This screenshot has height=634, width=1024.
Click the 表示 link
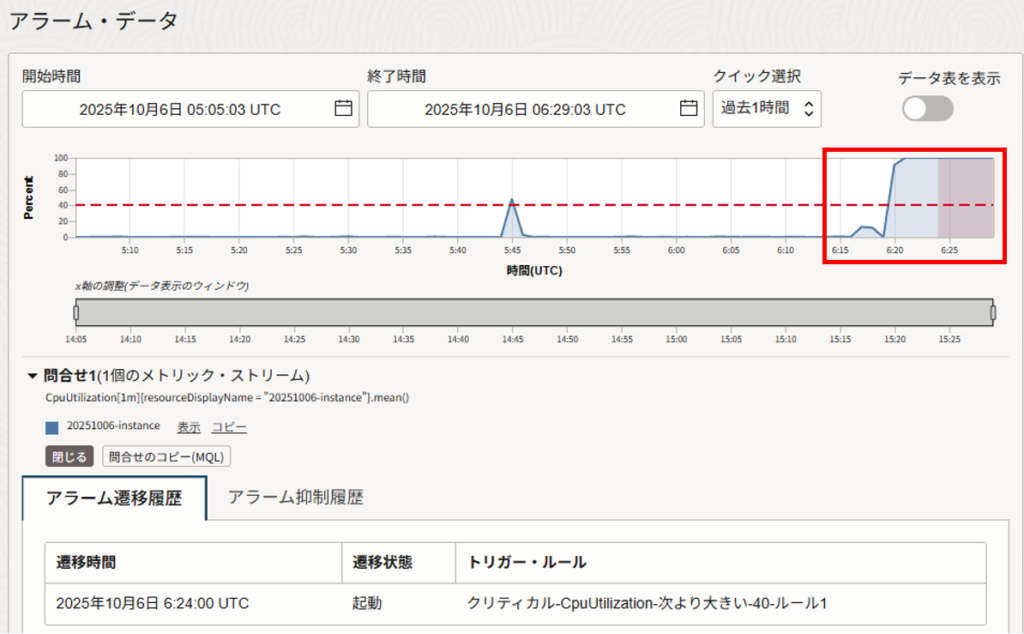click(189, 427)
